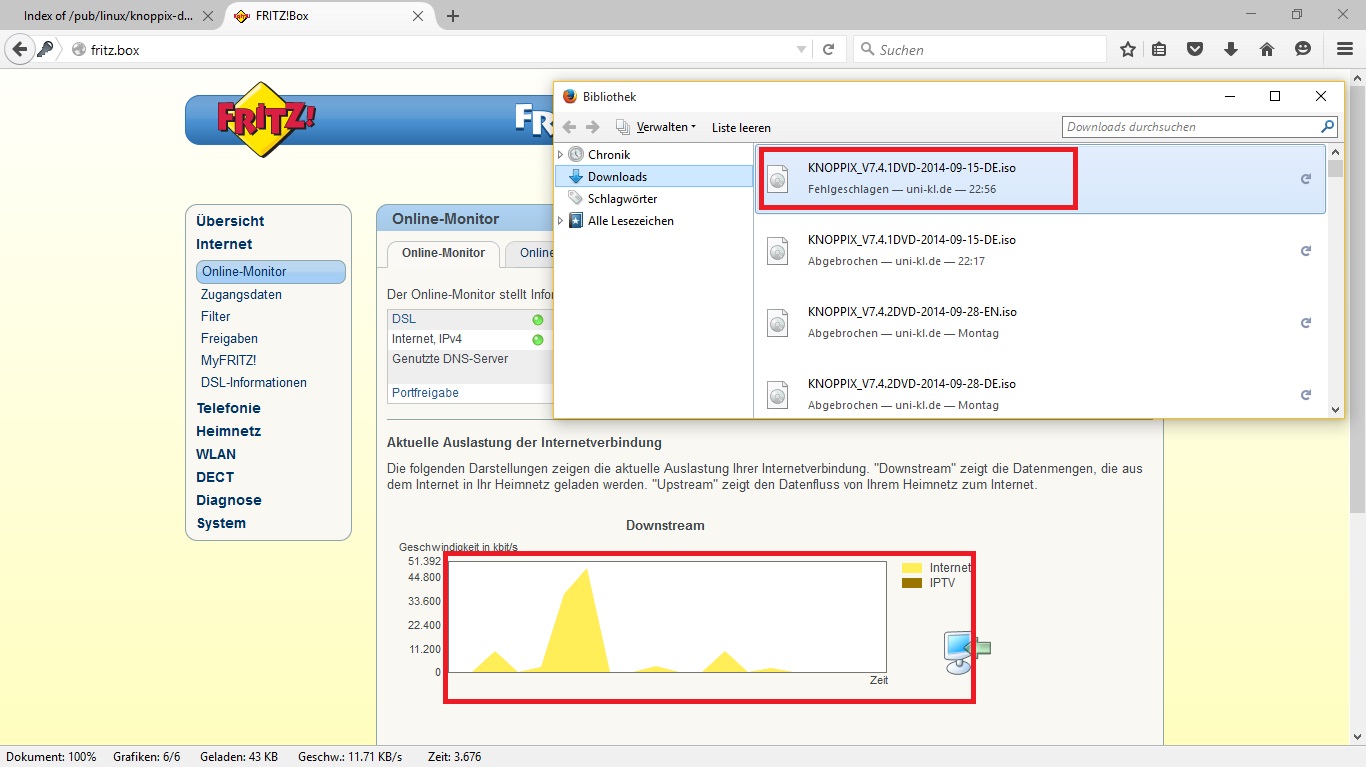Retry failed KNOPPIX V7.4.1 download from 22:56
Image resolution: width=1366 pixels, height=768 pixels.
click(1305, 179)
